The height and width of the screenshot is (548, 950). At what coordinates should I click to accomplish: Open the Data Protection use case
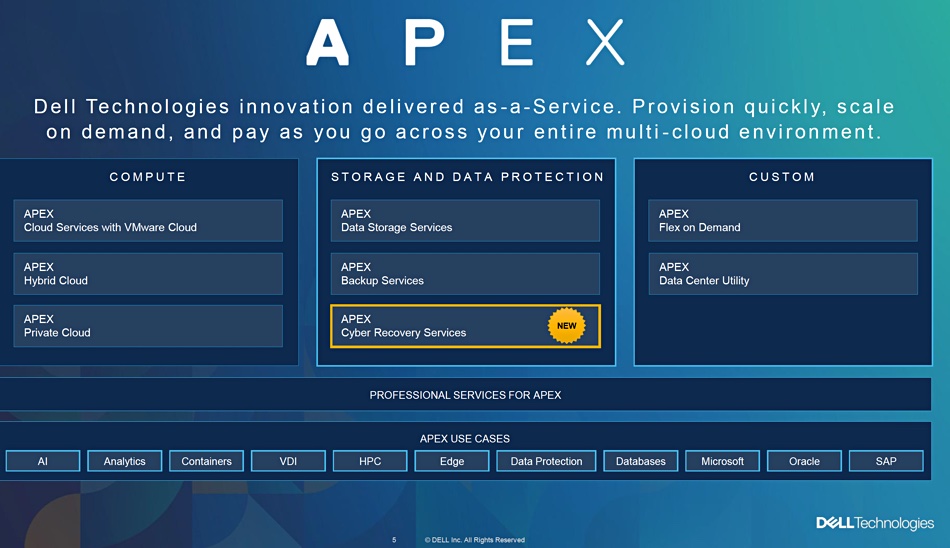[x=546, y=461]
